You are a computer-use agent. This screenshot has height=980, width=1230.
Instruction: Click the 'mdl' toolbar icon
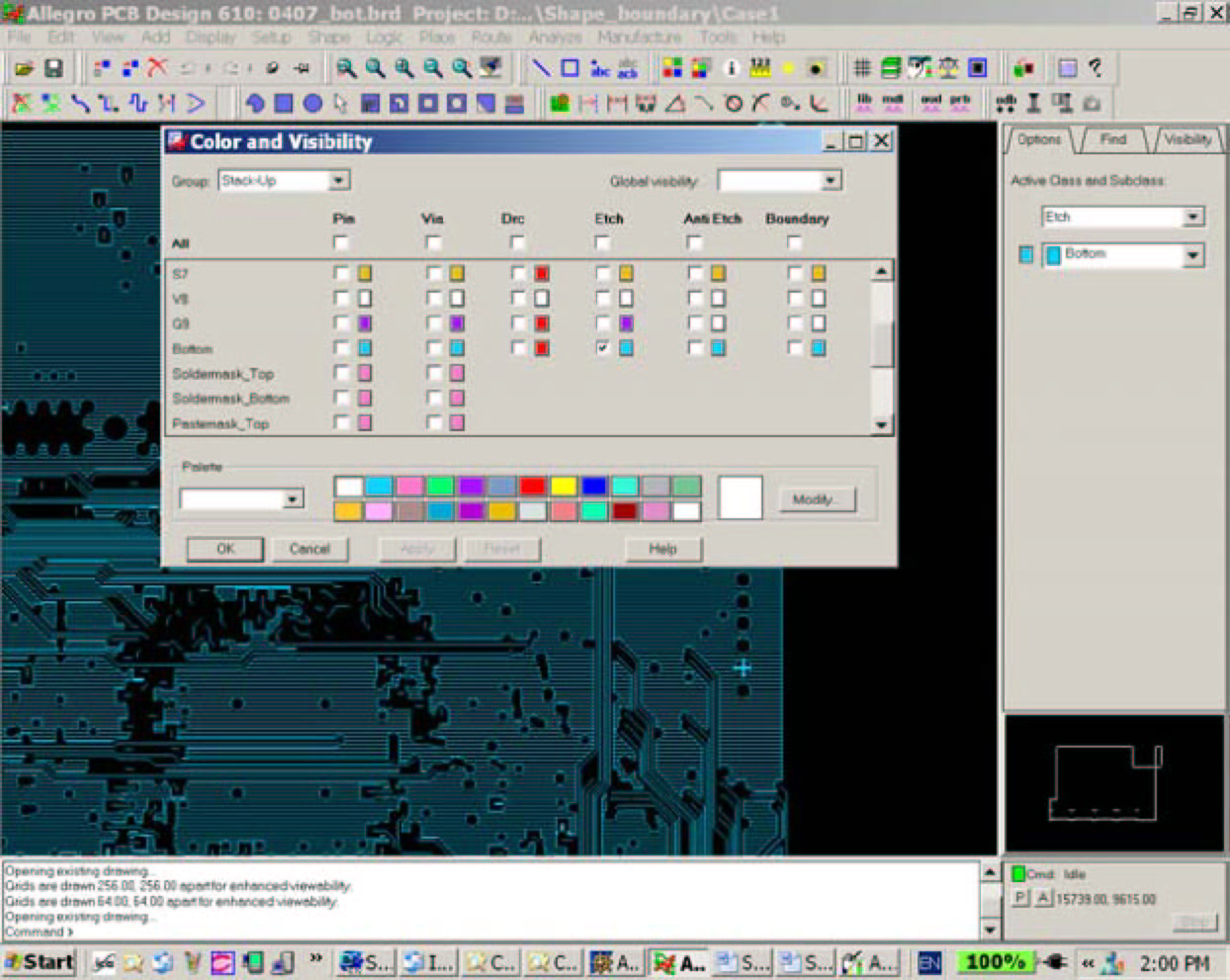tap(893, 103)
